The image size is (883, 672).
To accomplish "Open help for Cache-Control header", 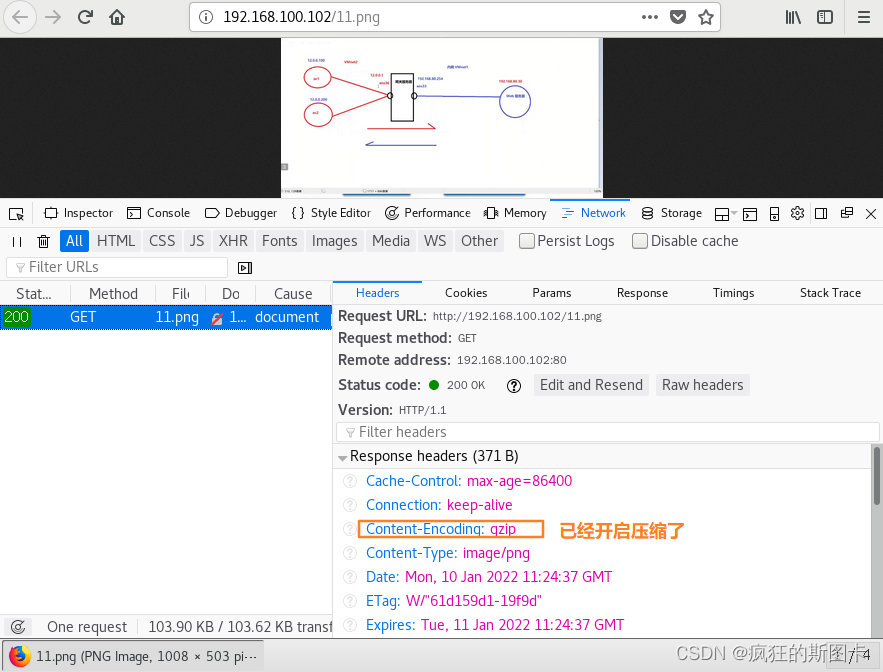I will [350, 481].
